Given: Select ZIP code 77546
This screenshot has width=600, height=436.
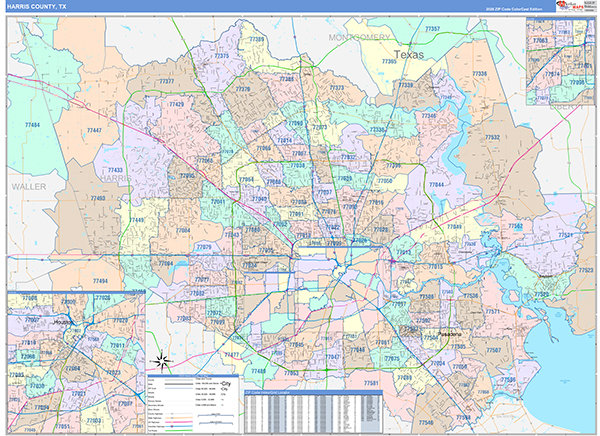Looking at the screenshot, I should [x=426, y=423].
